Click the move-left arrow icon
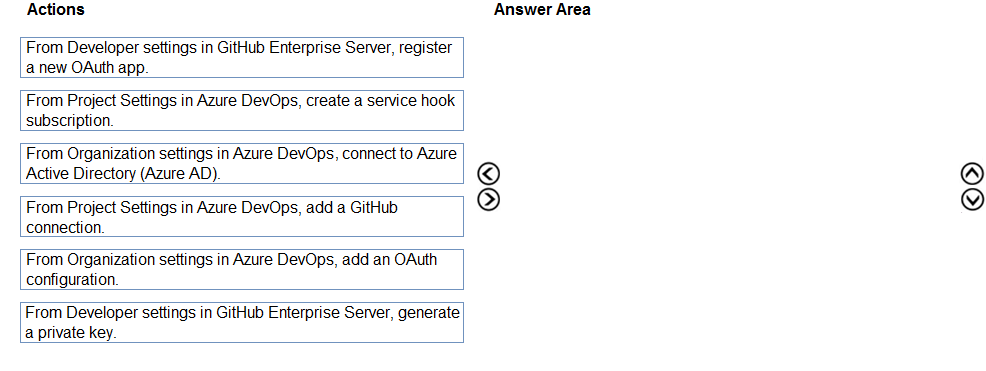The height and width of the screenshot is (371, 986). click(x=489, y=174)
